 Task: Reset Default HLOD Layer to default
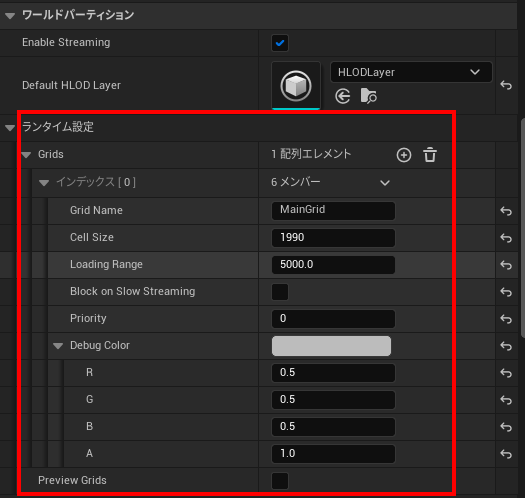pyautogui.click(x=506, y=85)
